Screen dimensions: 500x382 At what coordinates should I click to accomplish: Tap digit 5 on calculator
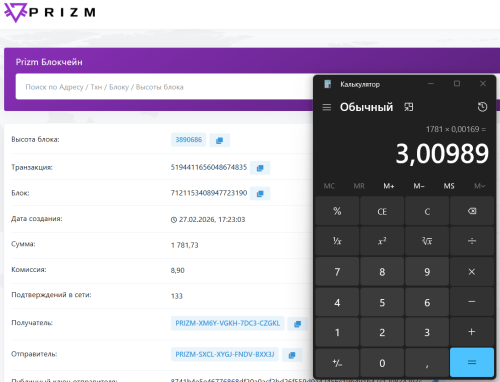coord(382,302)
